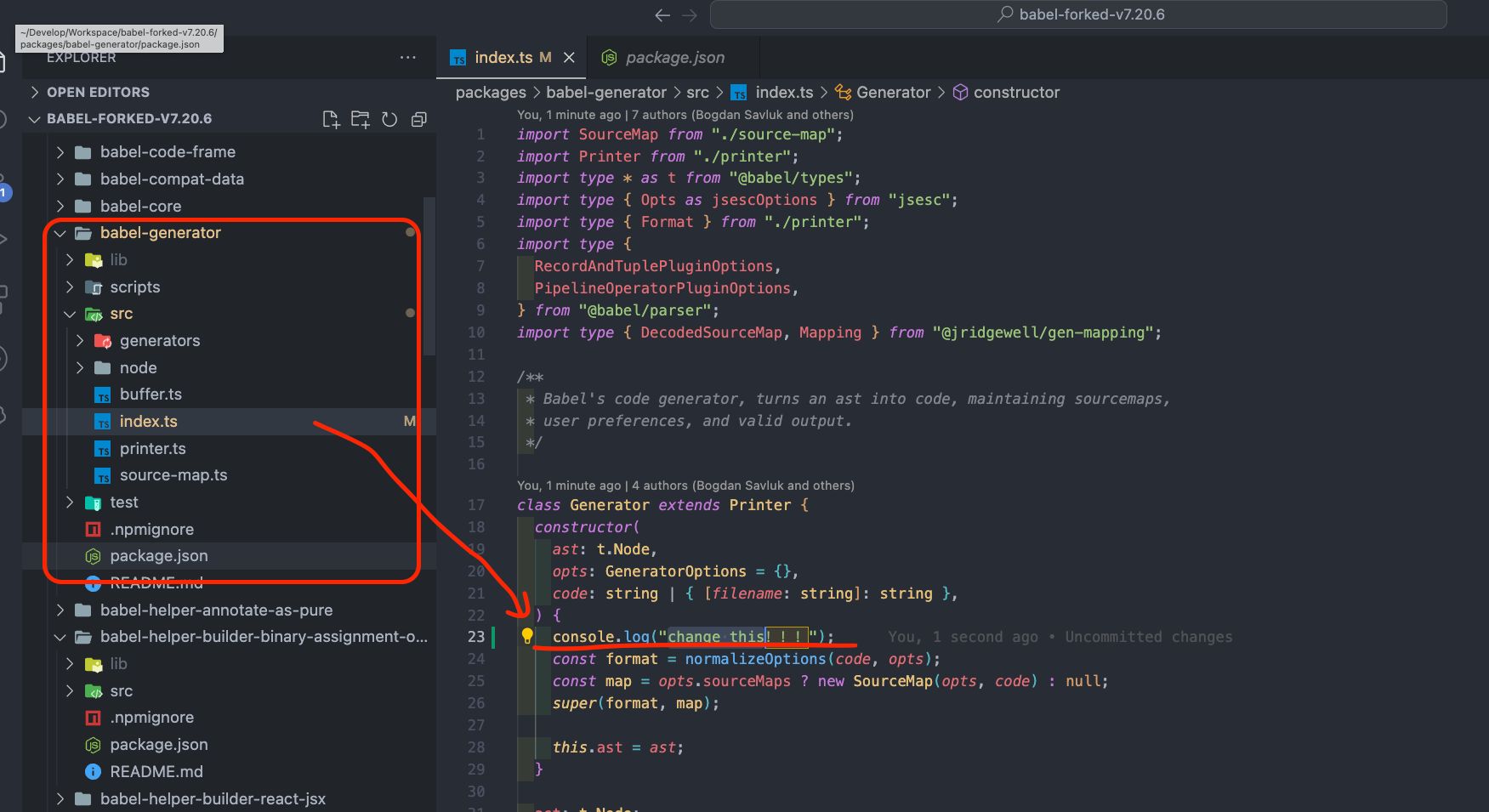Click 'src' in the breadcrumb
This screenshot has width=1489, height=812.
point(697,93)
